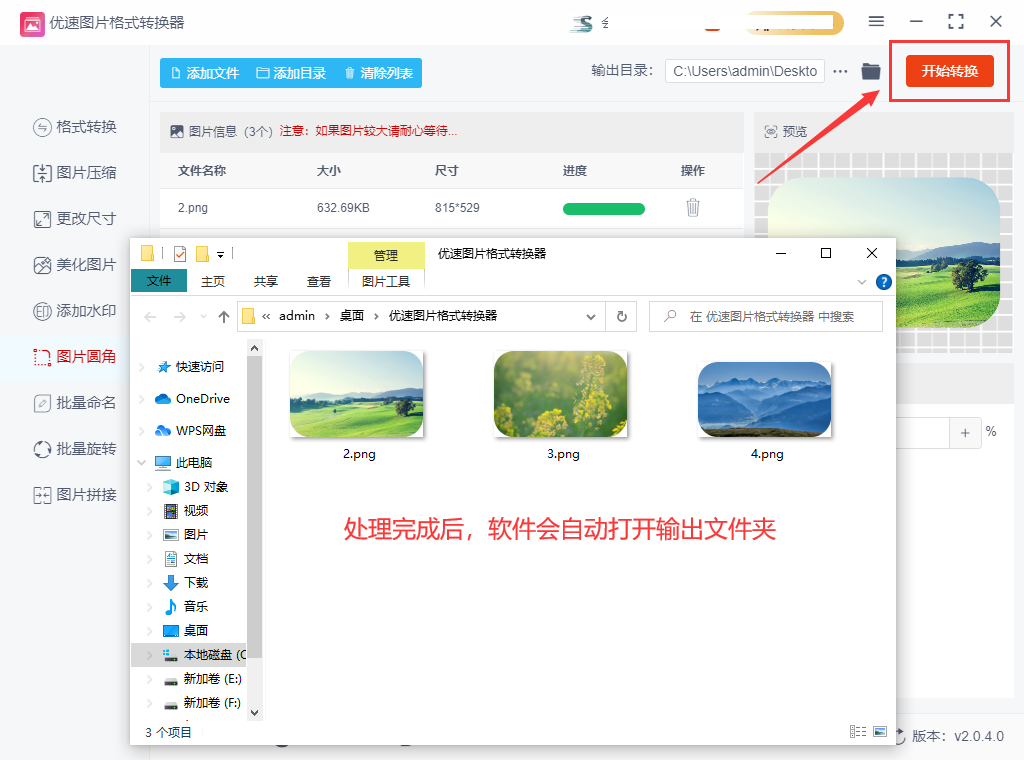This screenshot has width=1024, height=760.
Task: Select 桌面 in navigation pane
Action: pyautogui.click(x=186, y=631)
